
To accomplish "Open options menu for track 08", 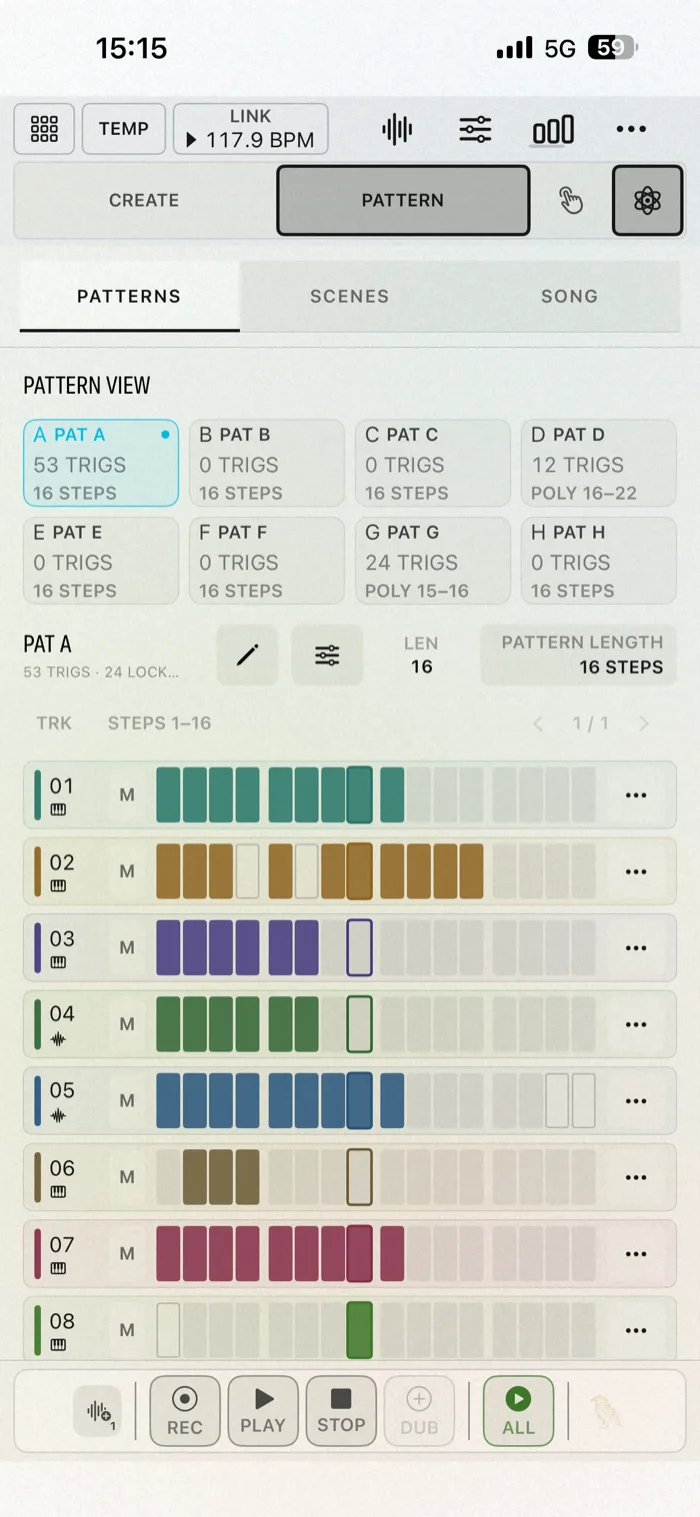I will (636, 1330).
